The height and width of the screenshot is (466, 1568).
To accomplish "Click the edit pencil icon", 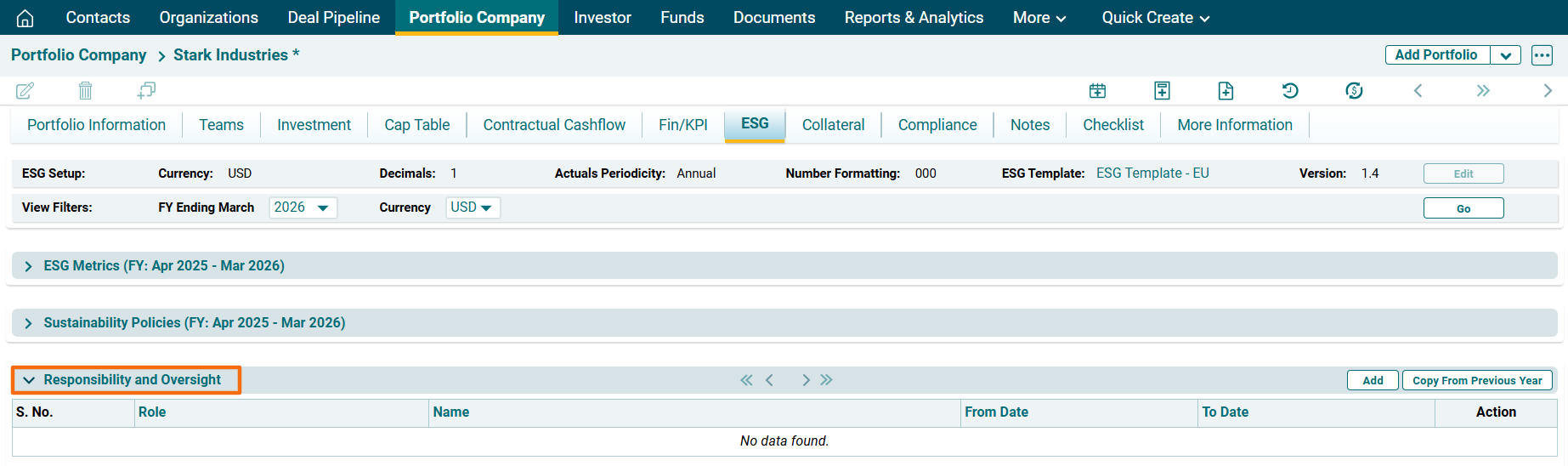I will [25, 90].
